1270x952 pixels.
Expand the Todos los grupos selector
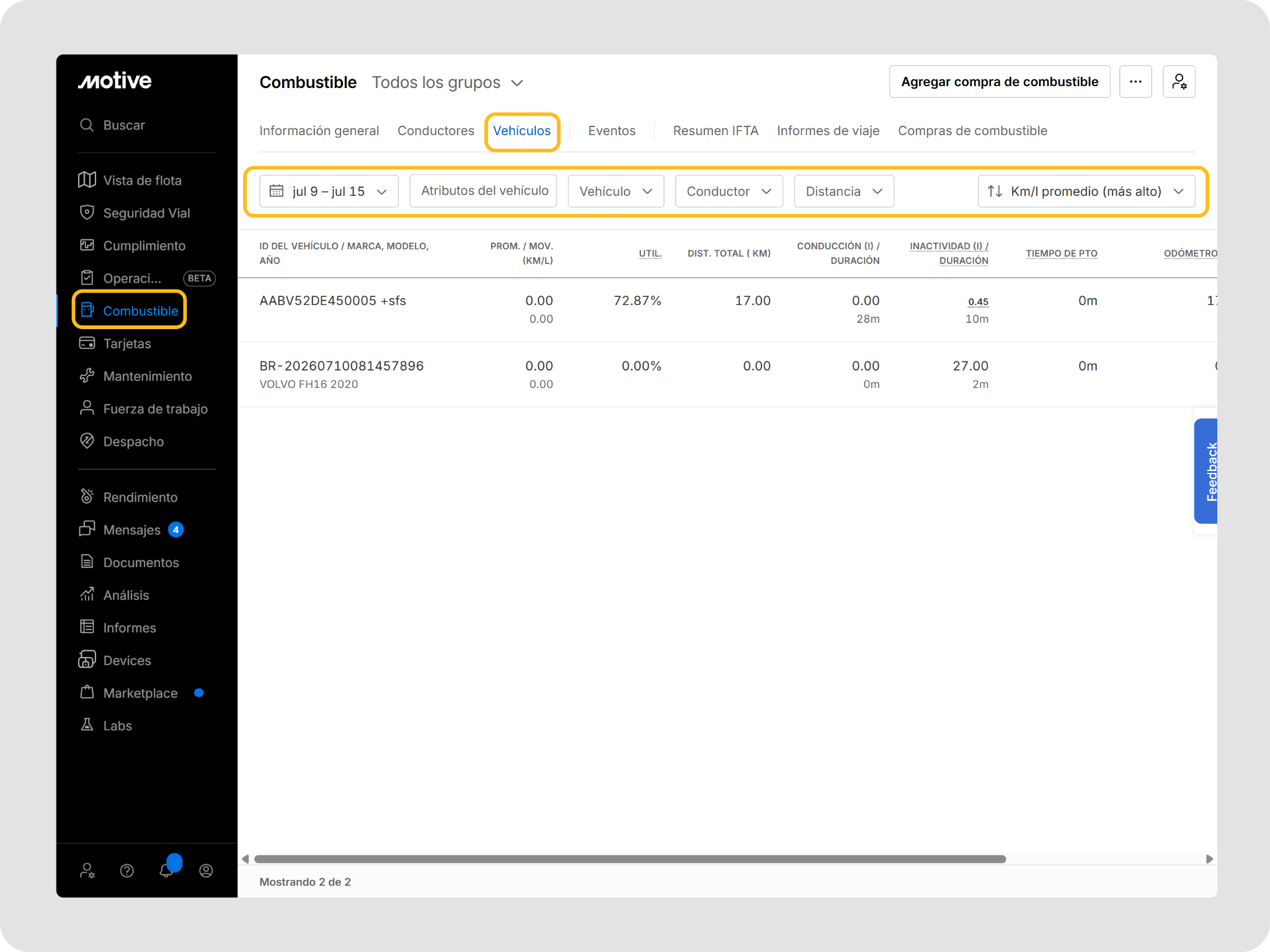point(448,82)
